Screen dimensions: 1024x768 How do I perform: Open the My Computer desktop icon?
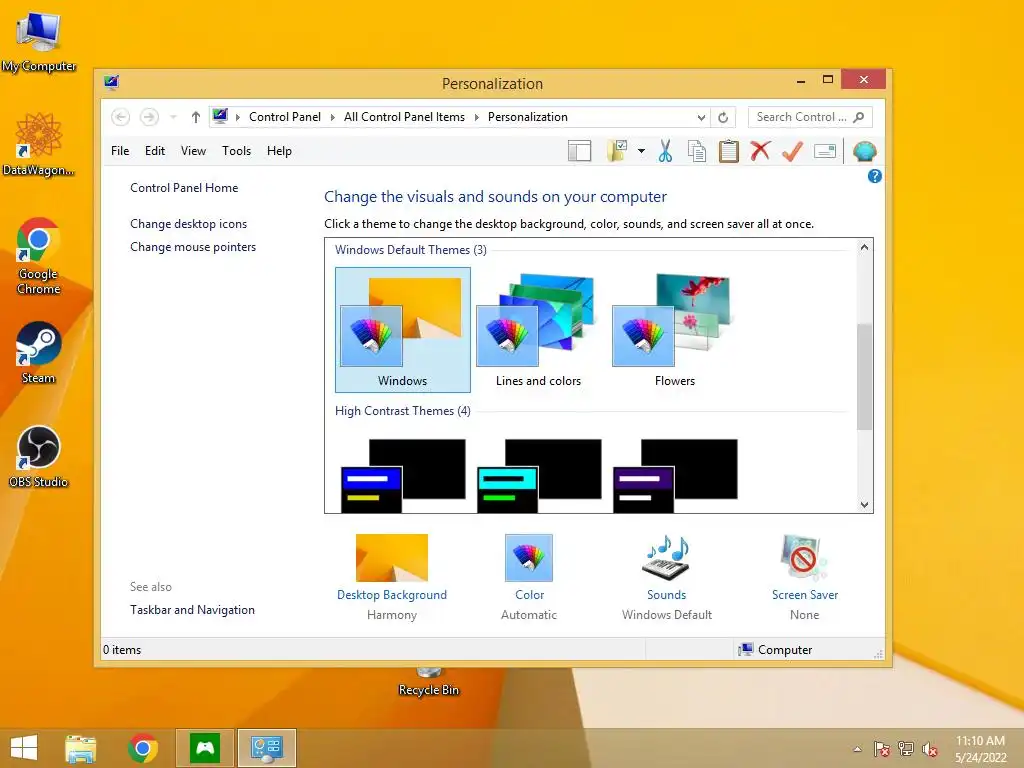[x=39, y=41]
